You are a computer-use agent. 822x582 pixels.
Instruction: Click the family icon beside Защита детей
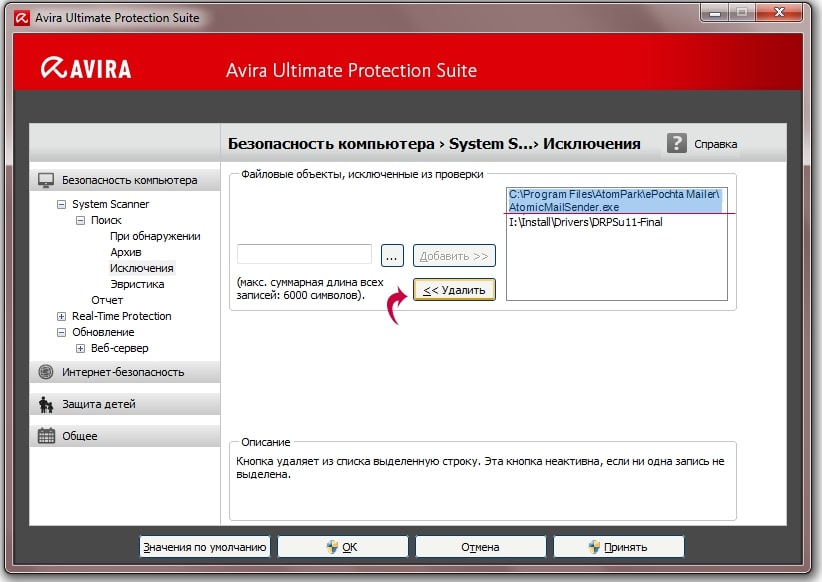[46, 404]
